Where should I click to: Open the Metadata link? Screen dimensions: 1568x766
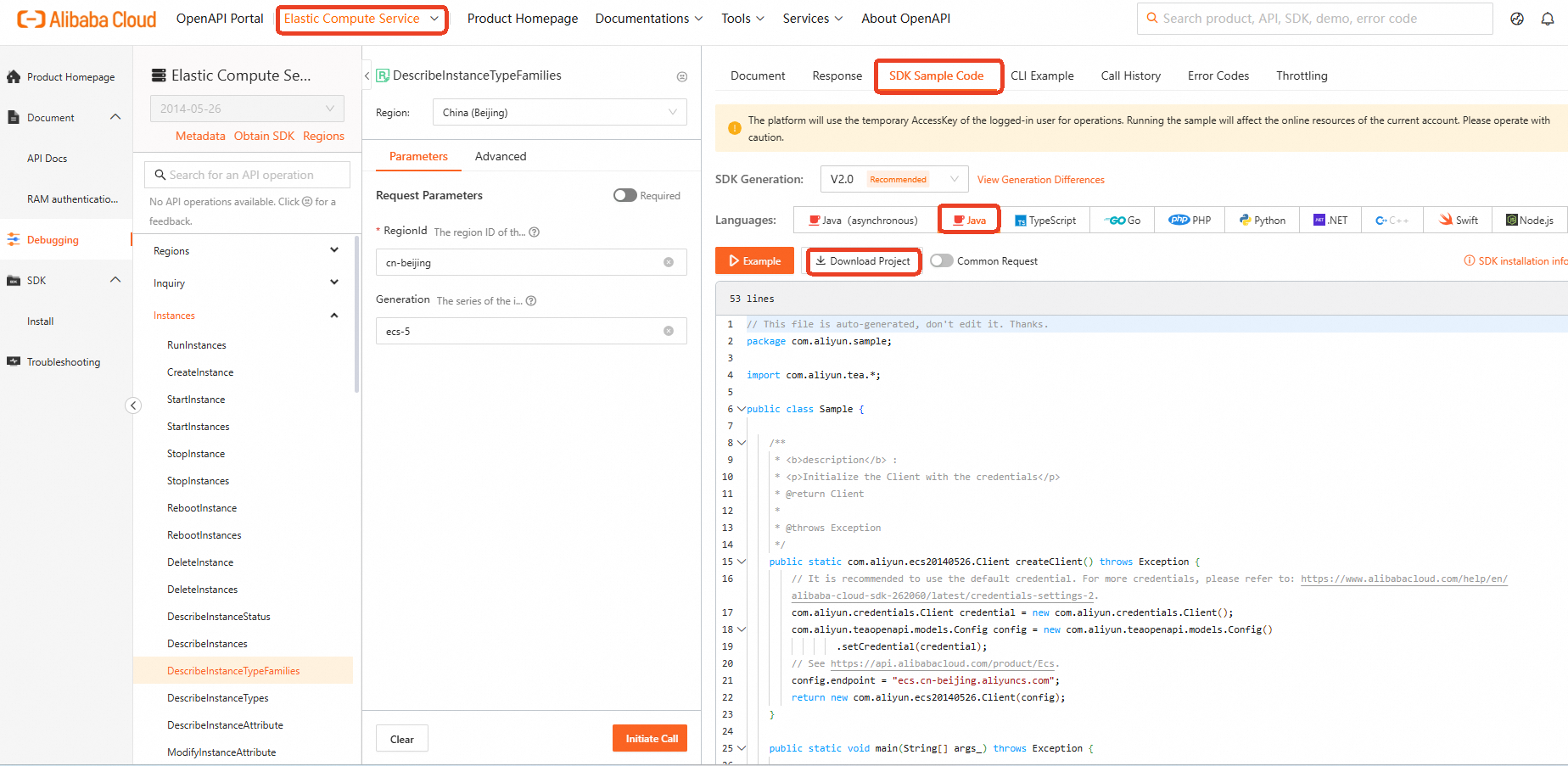(x=200, y=136)
